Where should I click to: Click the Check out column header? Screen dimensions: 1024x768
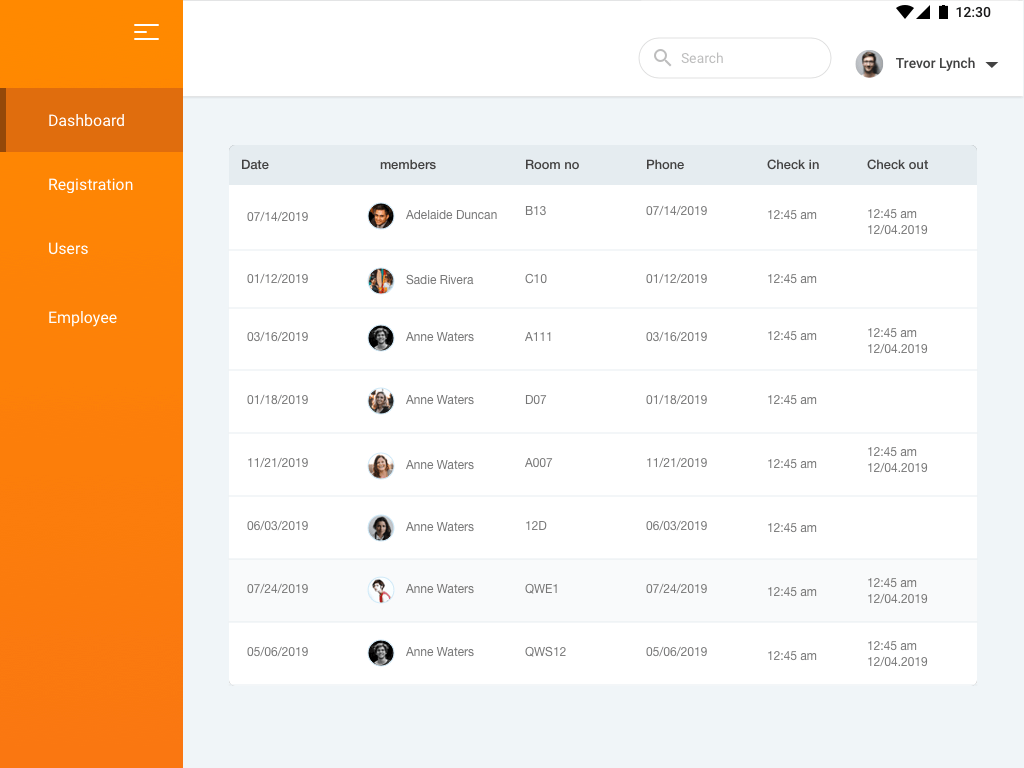coord(897,165)
